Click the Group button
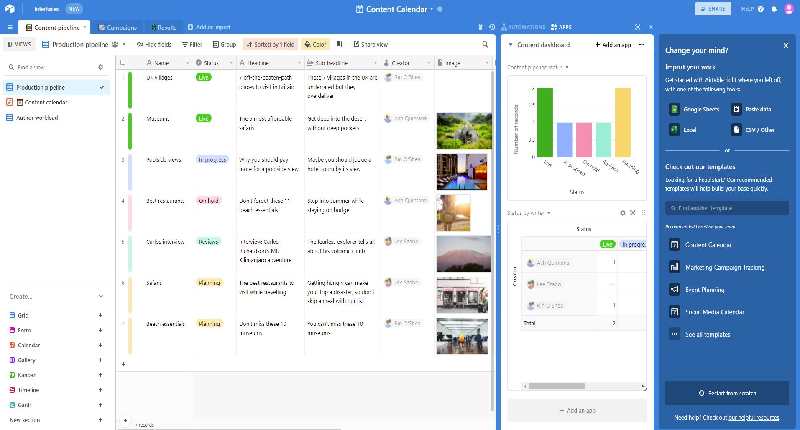 click(x=224, y=44)
